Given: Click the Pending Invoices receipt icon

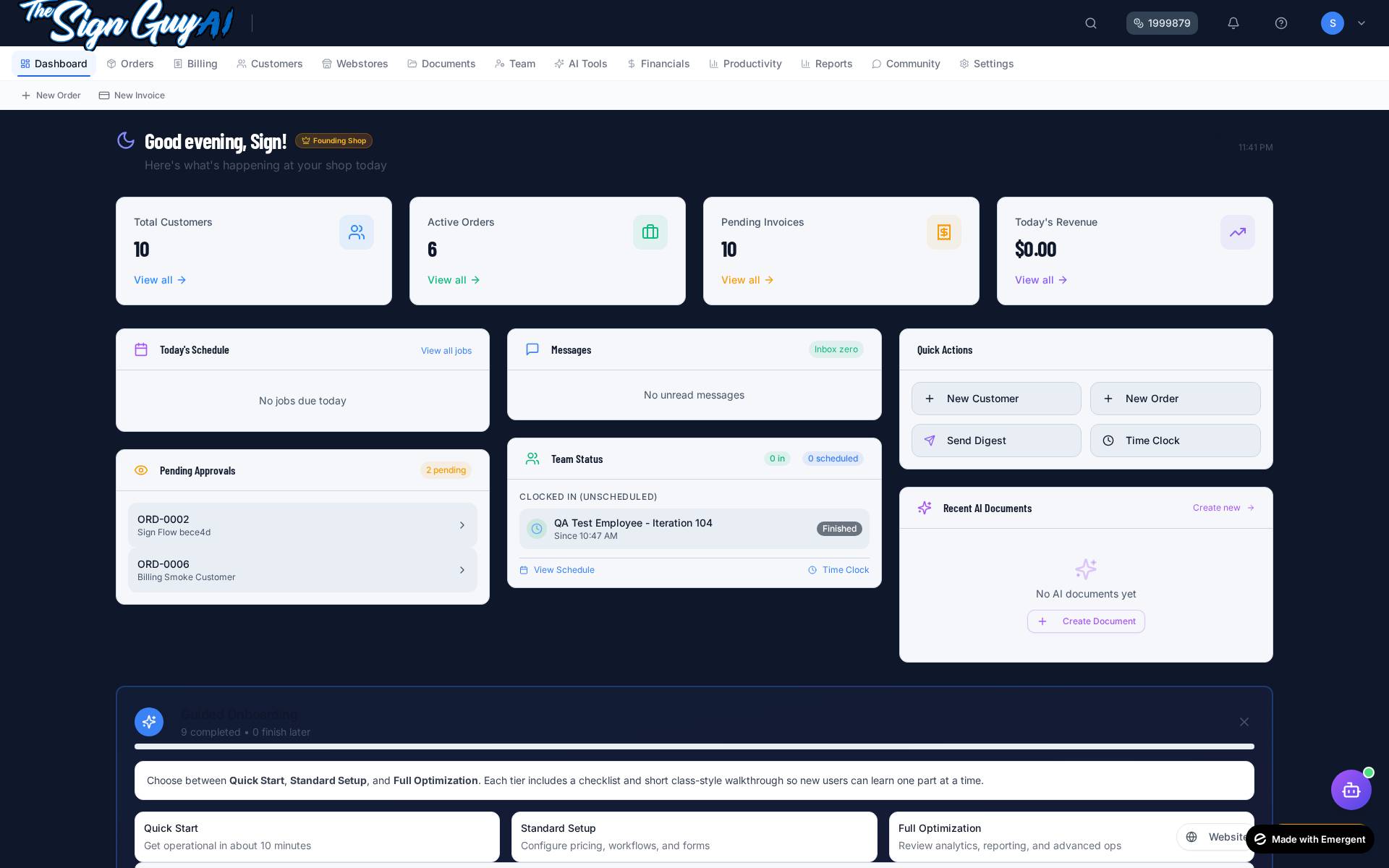Looking at the screenshot, I should click(x=944, y=232).
